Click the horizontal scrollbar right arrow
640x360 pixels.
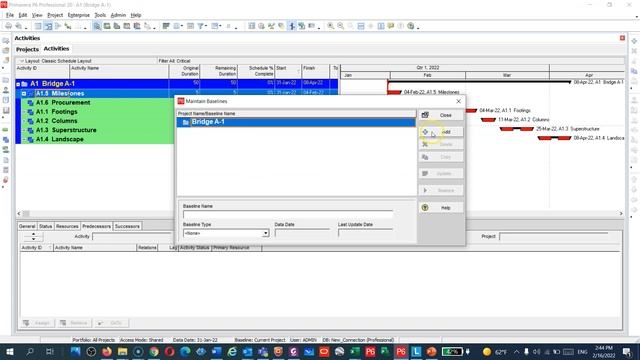pyautogui.click(x=621, y=213)
